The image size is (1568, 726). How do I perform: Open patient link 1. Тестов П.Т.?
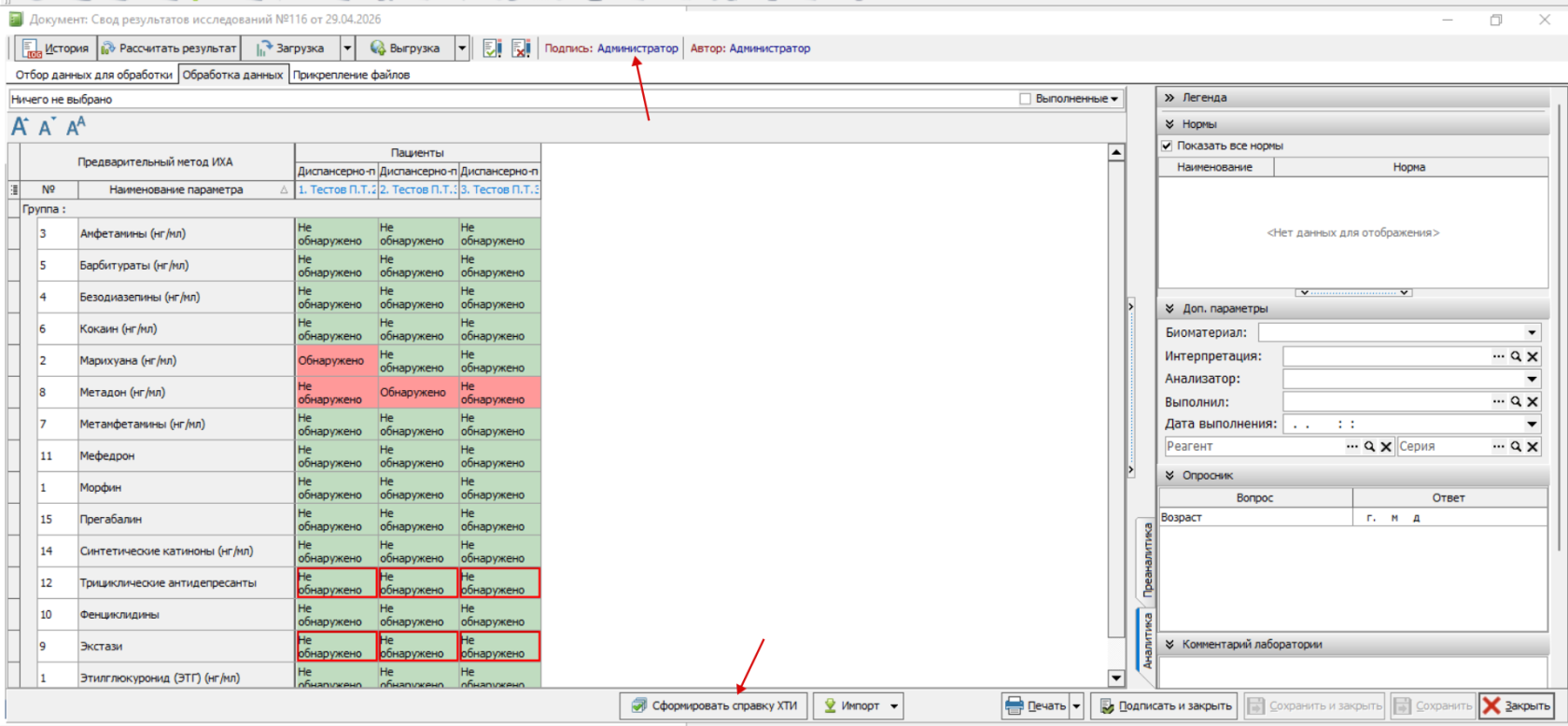coord(336,189)
